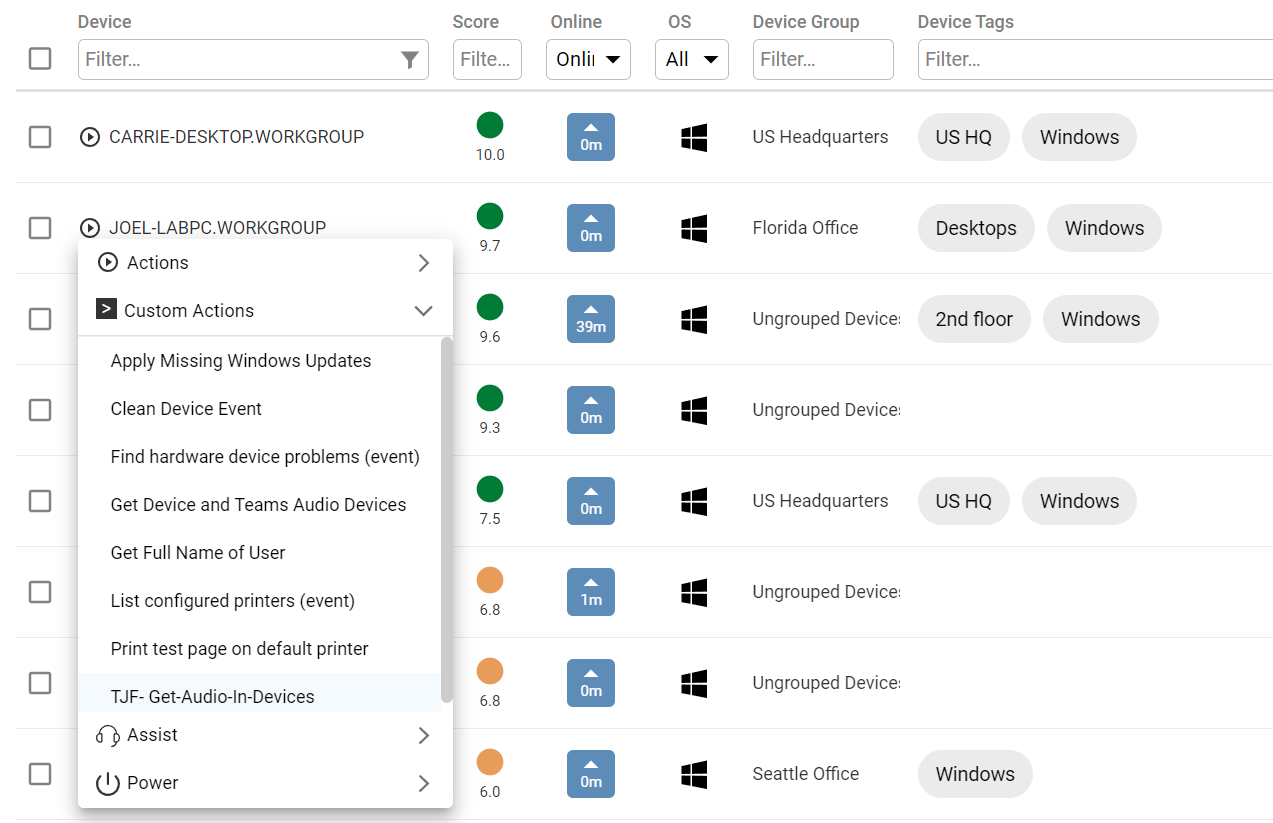Click the Windows OS icon for CARRIE-DESKTOP
Screen dimensions: 1273x823
coord(694,137)
